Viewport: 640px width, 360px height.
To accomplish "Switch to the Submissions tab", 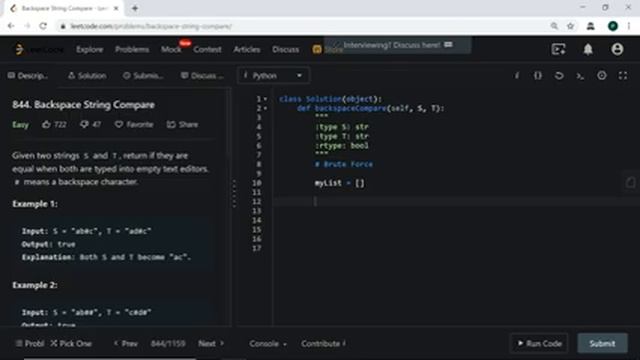I will point(143,76).
